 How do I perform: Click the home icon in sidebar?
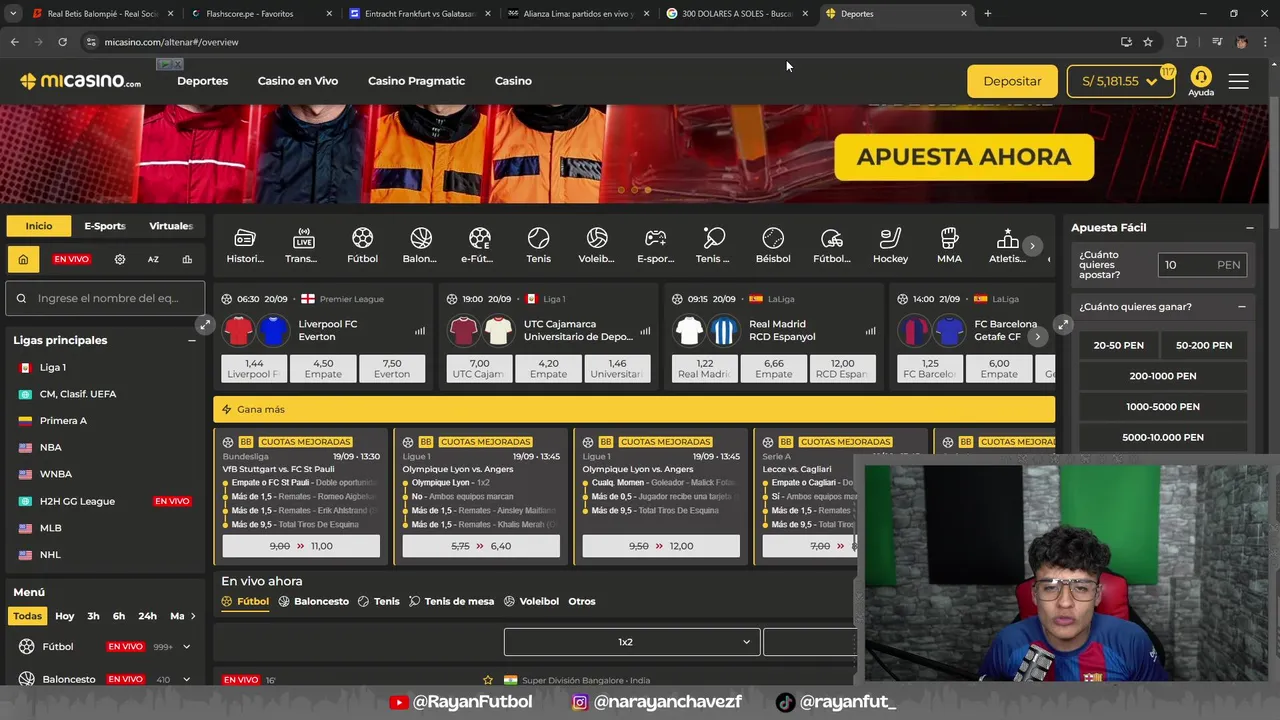pos(23,259)
